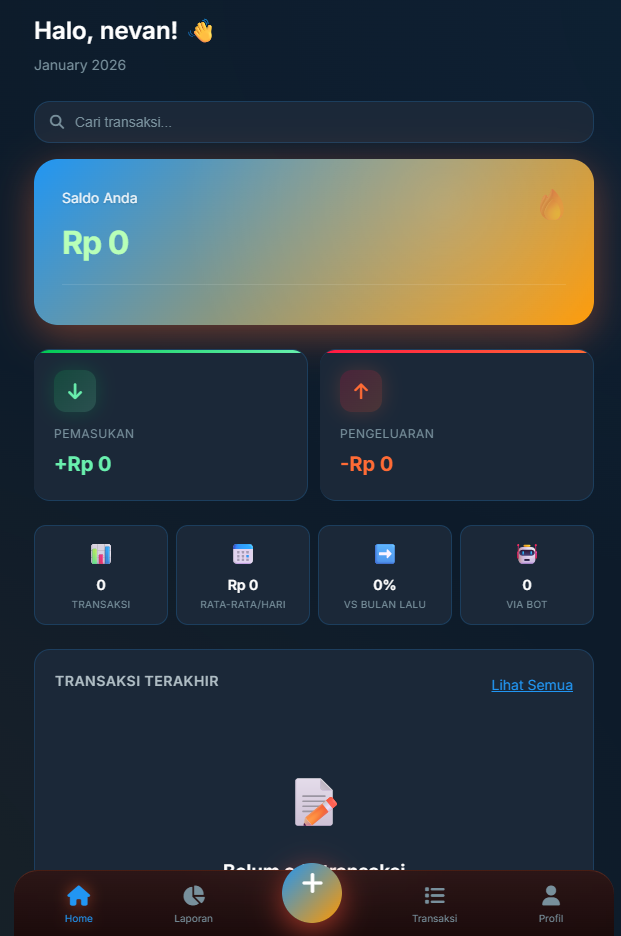Select the Transaksi list icon in bottom navigation
621x936 pixels.
[434, 895]
